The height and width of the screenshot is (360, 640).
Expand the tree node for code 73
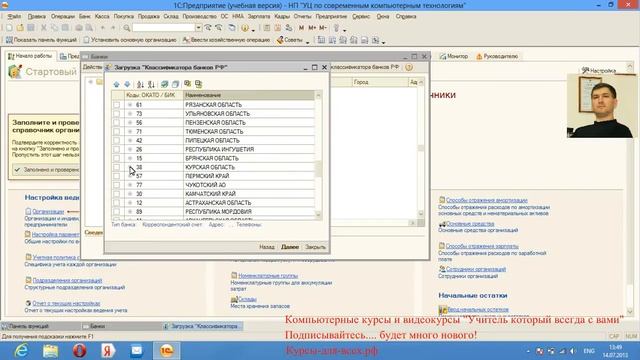(130, 114)
